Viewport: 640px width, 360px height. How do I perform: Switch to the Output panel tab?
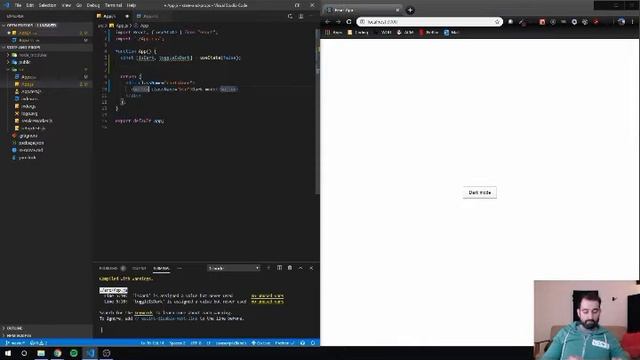coord(139,268)
